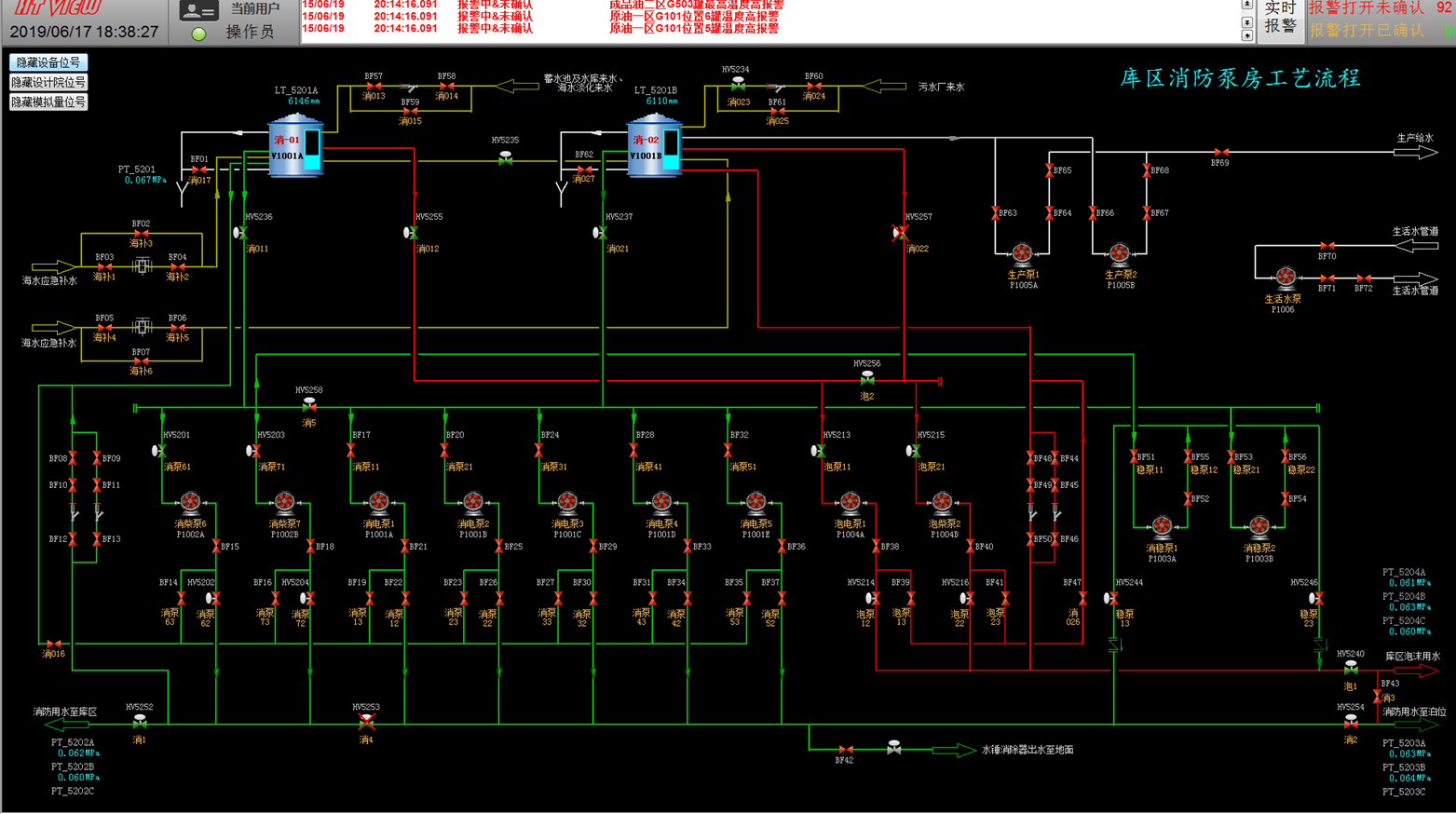Viewport: 1456px width, 814px height.
Task: Click 隐藏设计院位号 button
Action: 48,82
